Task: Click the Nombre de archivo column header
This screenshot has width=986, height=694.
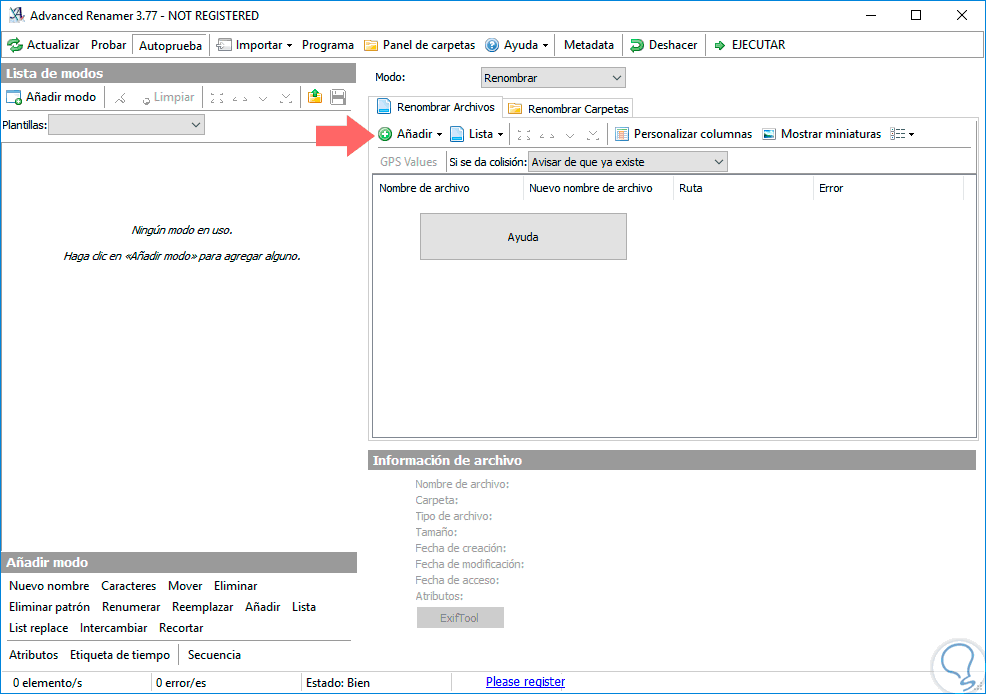Action: click(x=448, y=188)
